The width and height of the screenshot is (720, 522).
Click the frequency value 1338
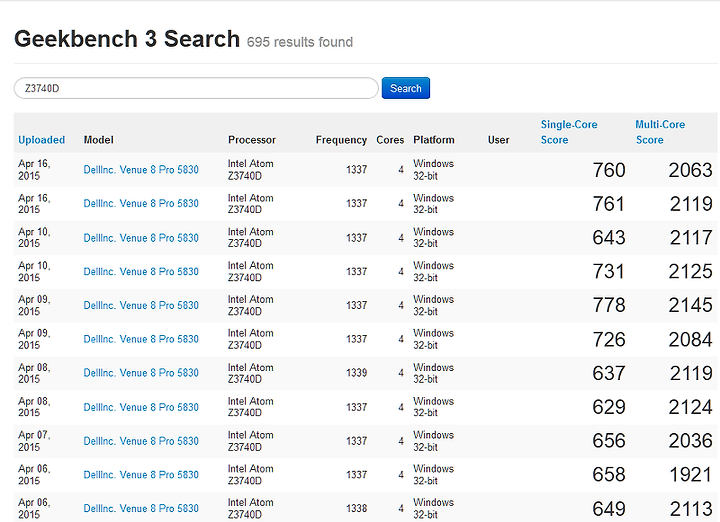pos(356,508)
